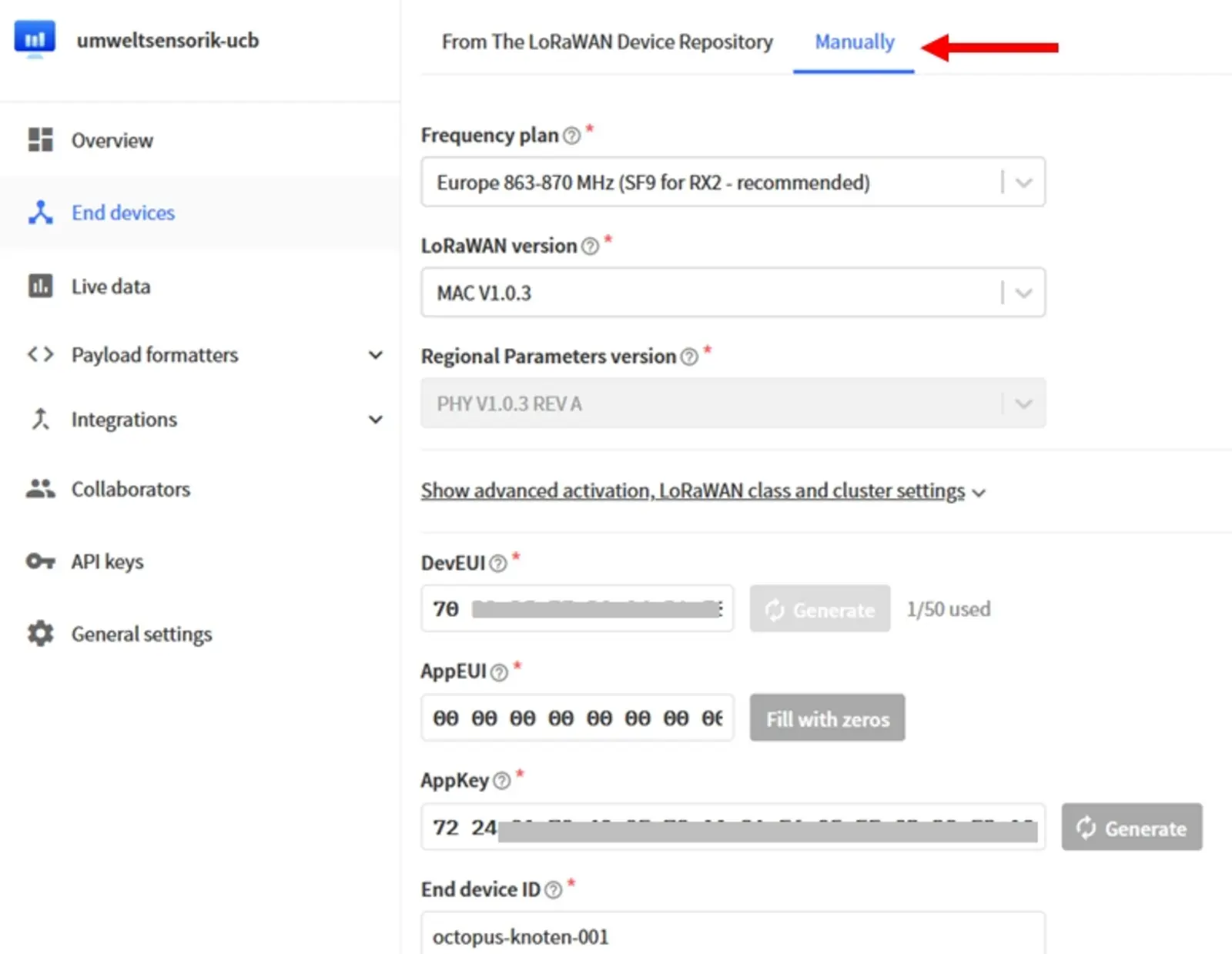Click the AppKey help question icon
The width and height of the screenshot is (1232, 954).
(501, 781)
